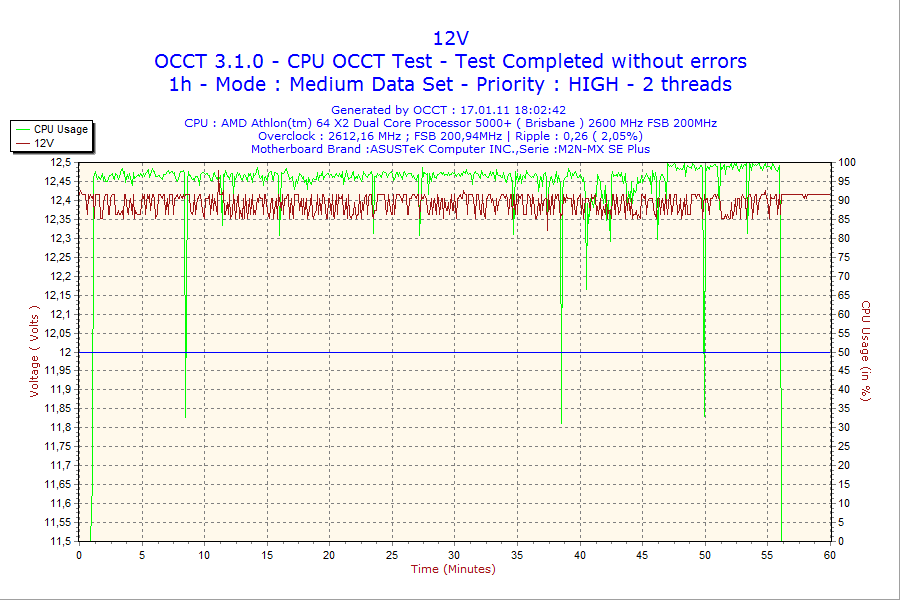The height and width of the screenshot is (600, 900).
Task: Click the 'Generated by OCCT : 17.01.11 18:02:42' text
Action: [448, 110]
